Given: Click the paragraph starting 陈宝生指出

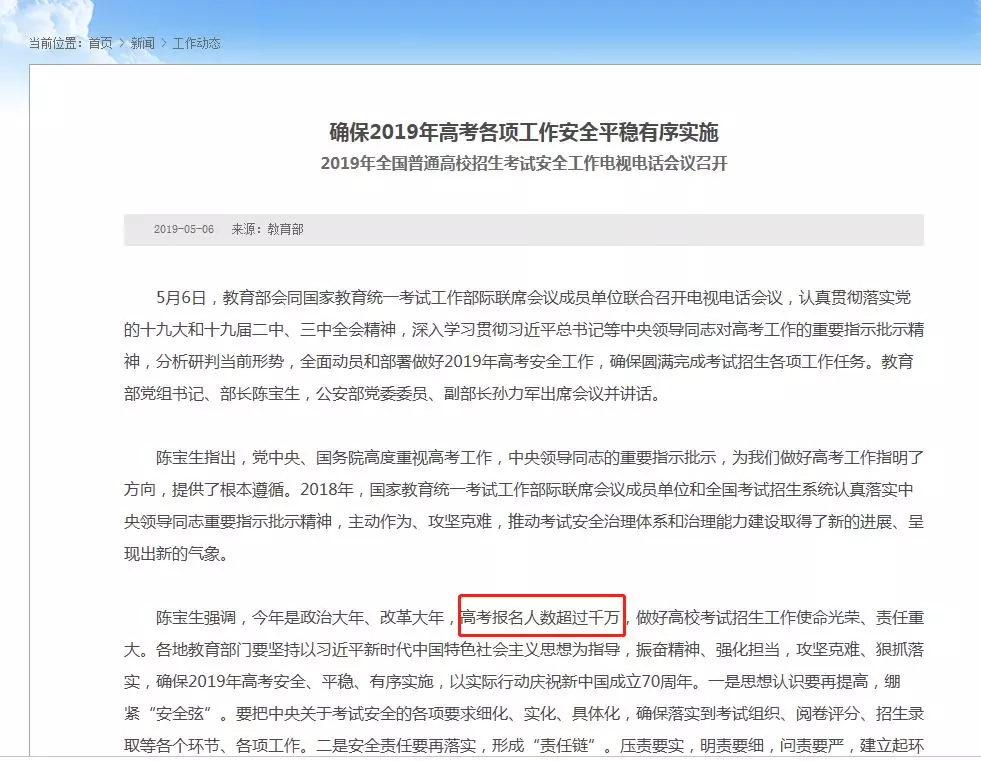Looking at the screenshot, I should coord(524,506).
